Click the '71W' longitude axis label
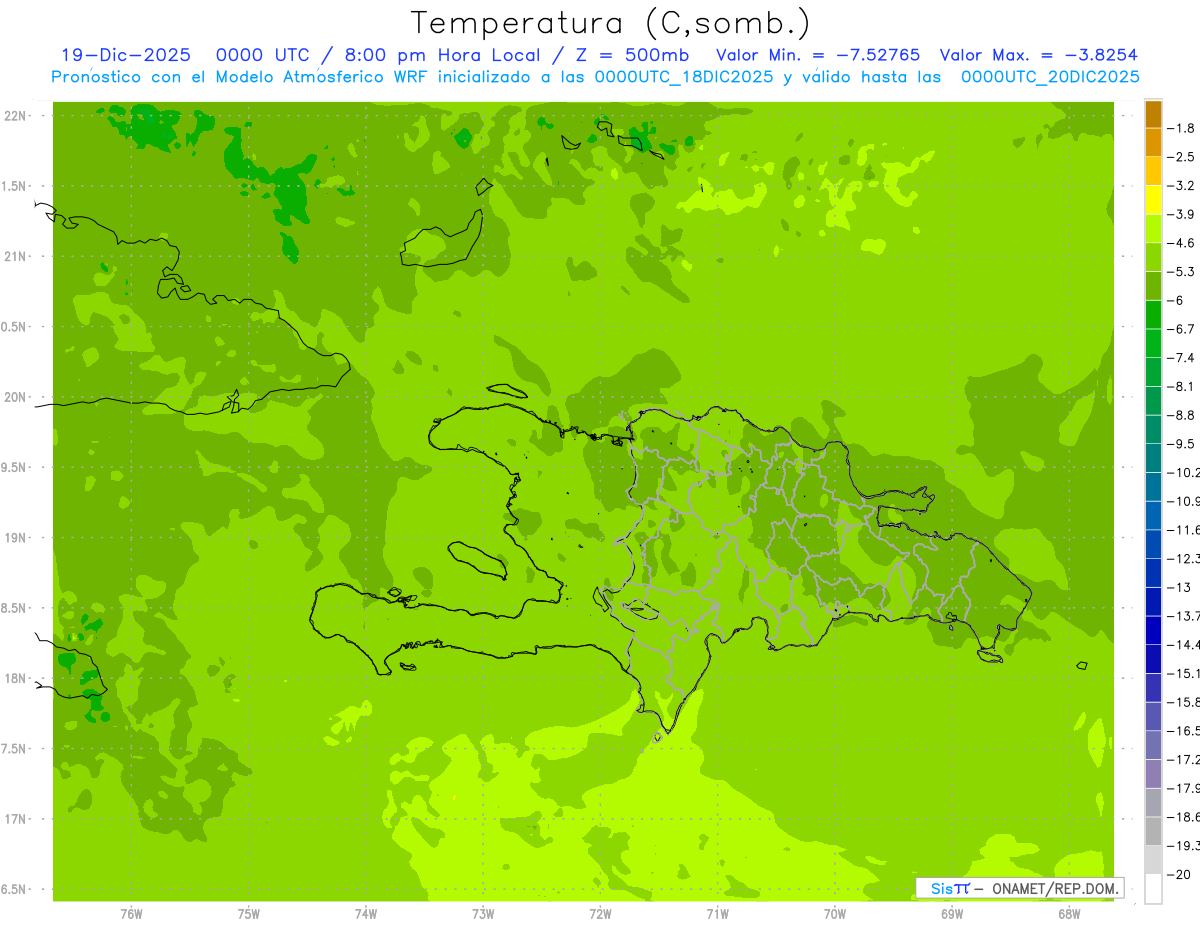1200x927 pixels. click(717, 913)
